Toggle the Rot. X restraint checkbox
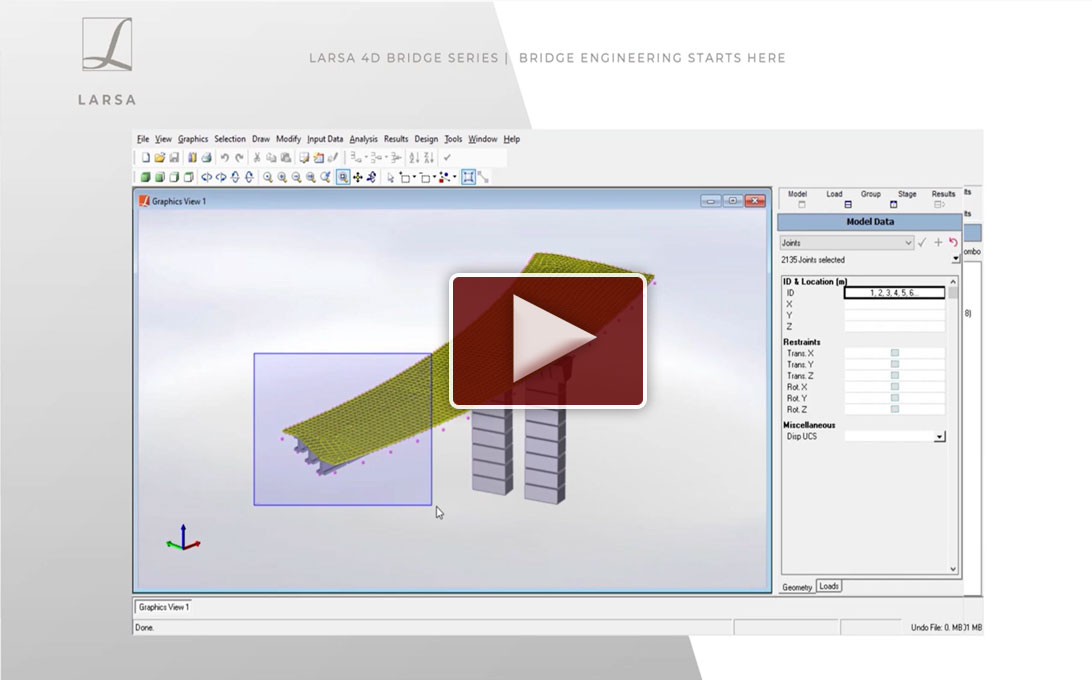Screen dimensions: 1092x680 [895, 387]
